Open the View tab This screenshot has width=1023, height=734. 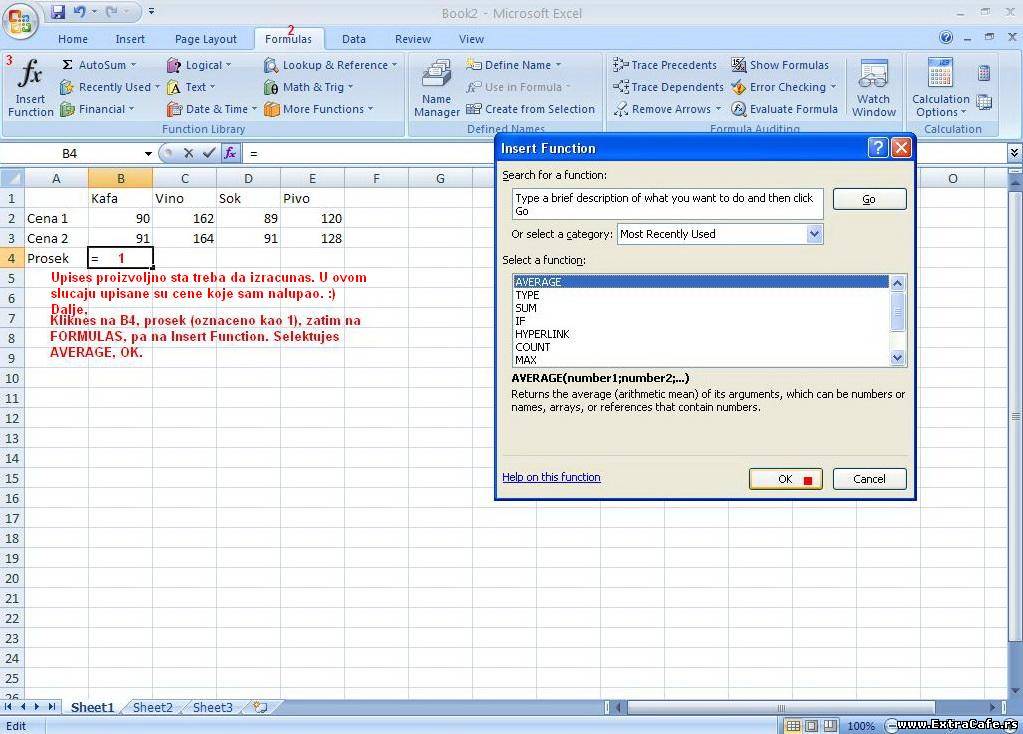(471, 39)
